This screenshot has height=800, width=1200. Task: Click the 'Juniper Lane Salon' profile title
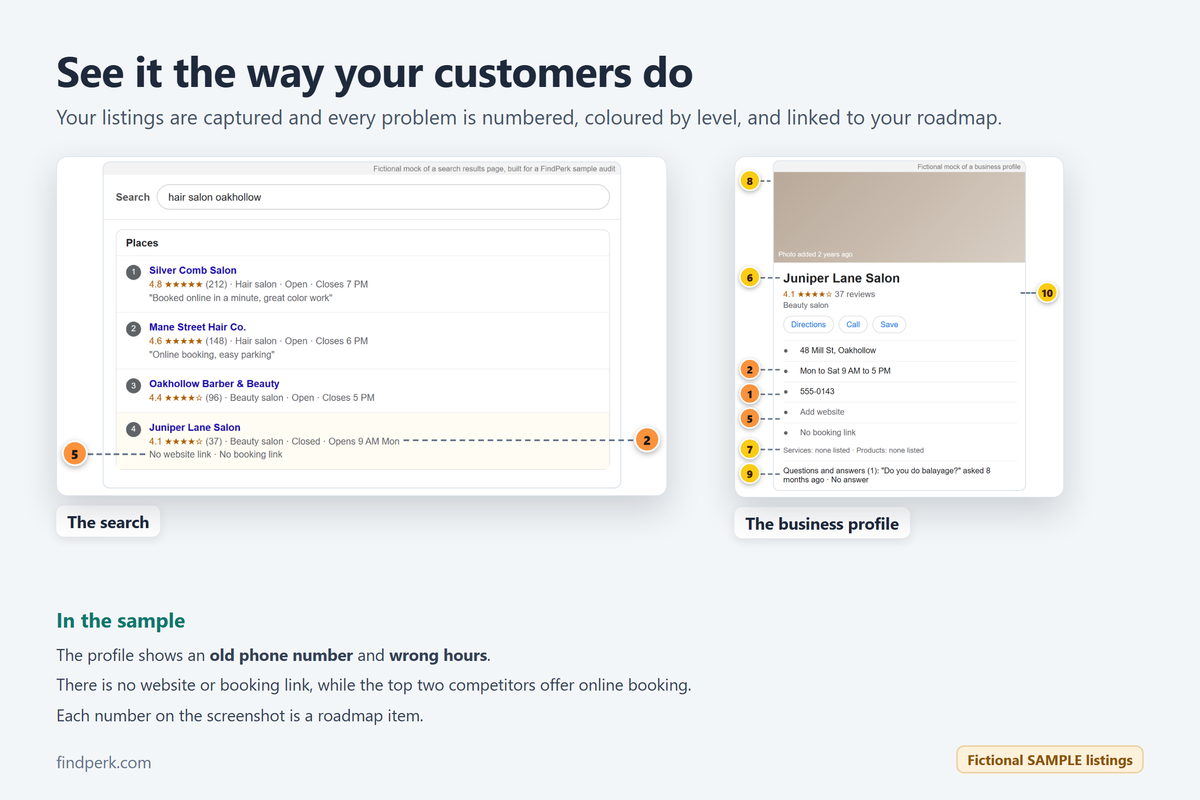pyautogui.click(x=841, y=278)
